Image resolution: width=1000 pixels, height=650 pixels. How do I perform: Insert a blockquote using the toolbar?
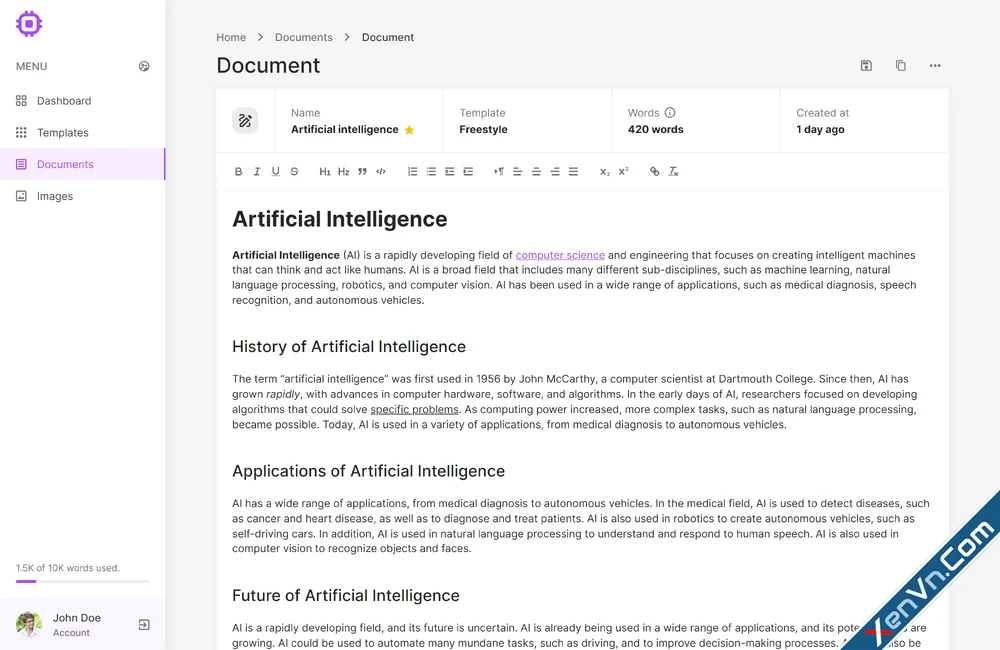pos(361,171)
